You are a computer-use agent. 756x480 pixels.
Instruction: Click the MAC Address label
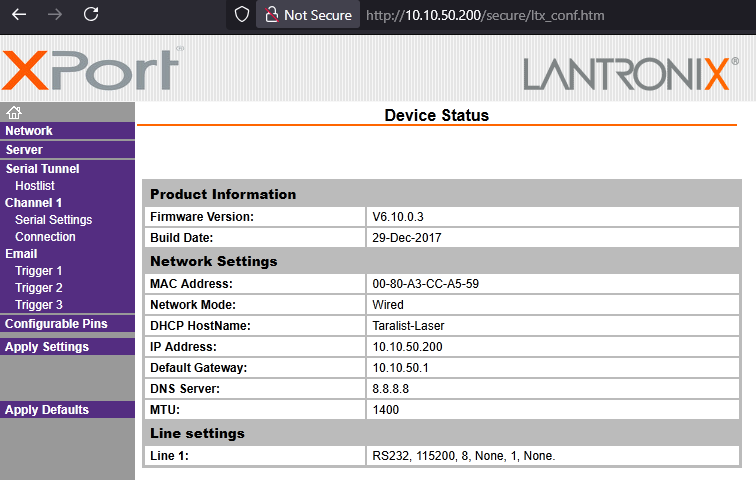point(191,284)
